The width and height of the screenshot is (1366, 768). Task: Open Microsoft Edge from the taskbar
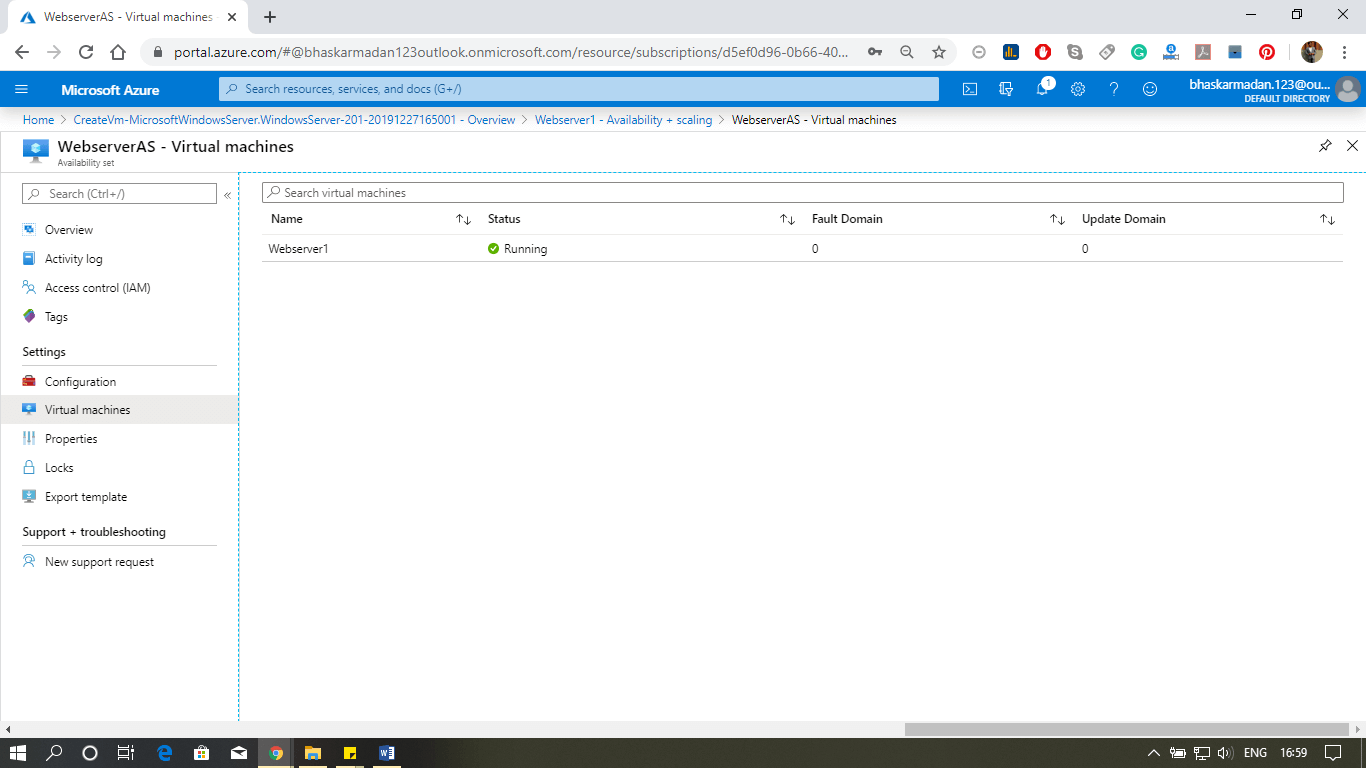pos(165,753)
